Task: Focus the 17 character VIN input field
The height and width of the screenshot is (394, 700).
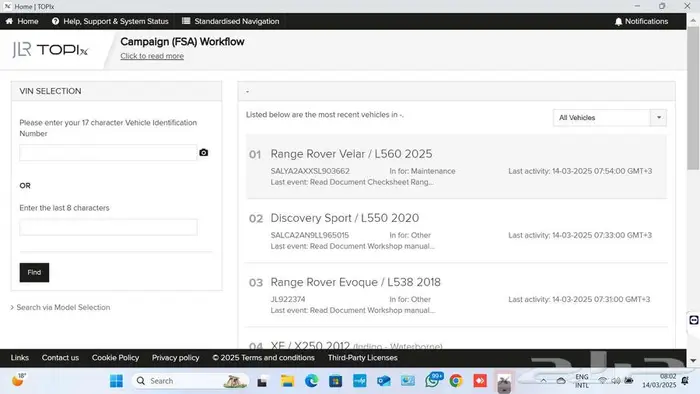Action: tap(108, 153)
